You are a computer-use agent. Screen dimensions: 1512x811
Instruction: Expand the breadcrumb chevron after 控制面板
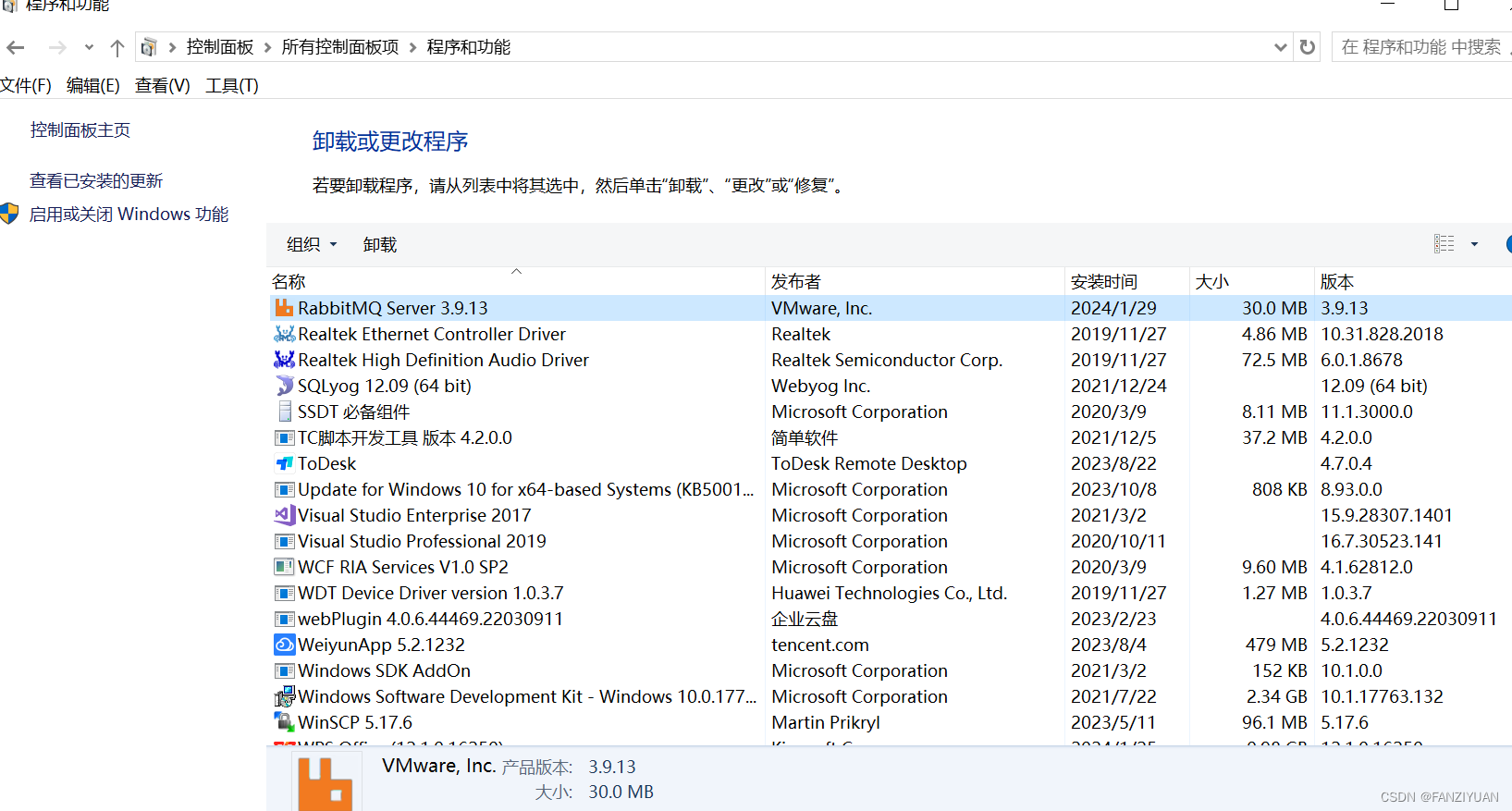point(268,47)
